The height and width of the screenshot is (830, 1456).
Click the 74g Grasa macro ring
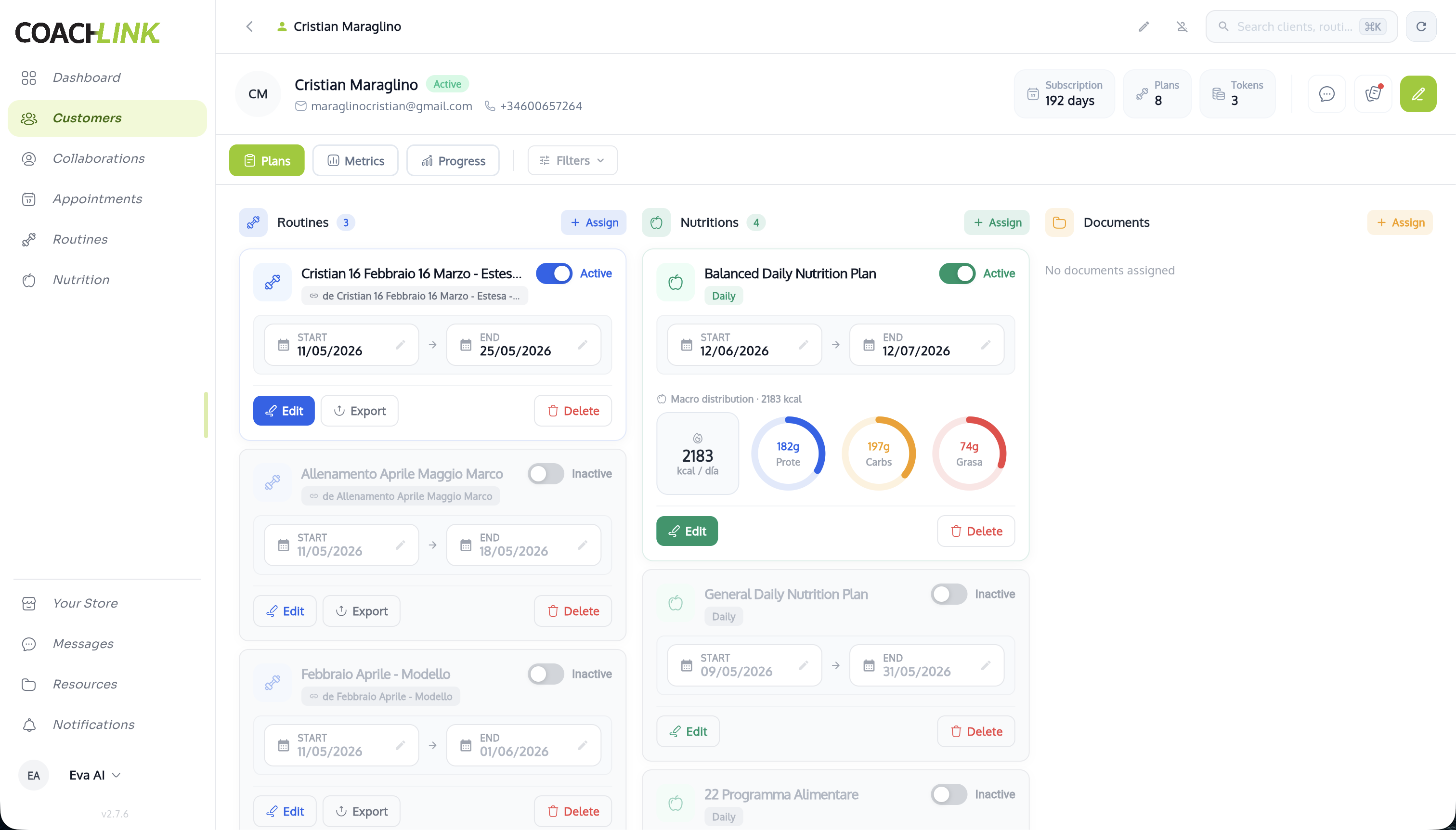click(969, 453)
